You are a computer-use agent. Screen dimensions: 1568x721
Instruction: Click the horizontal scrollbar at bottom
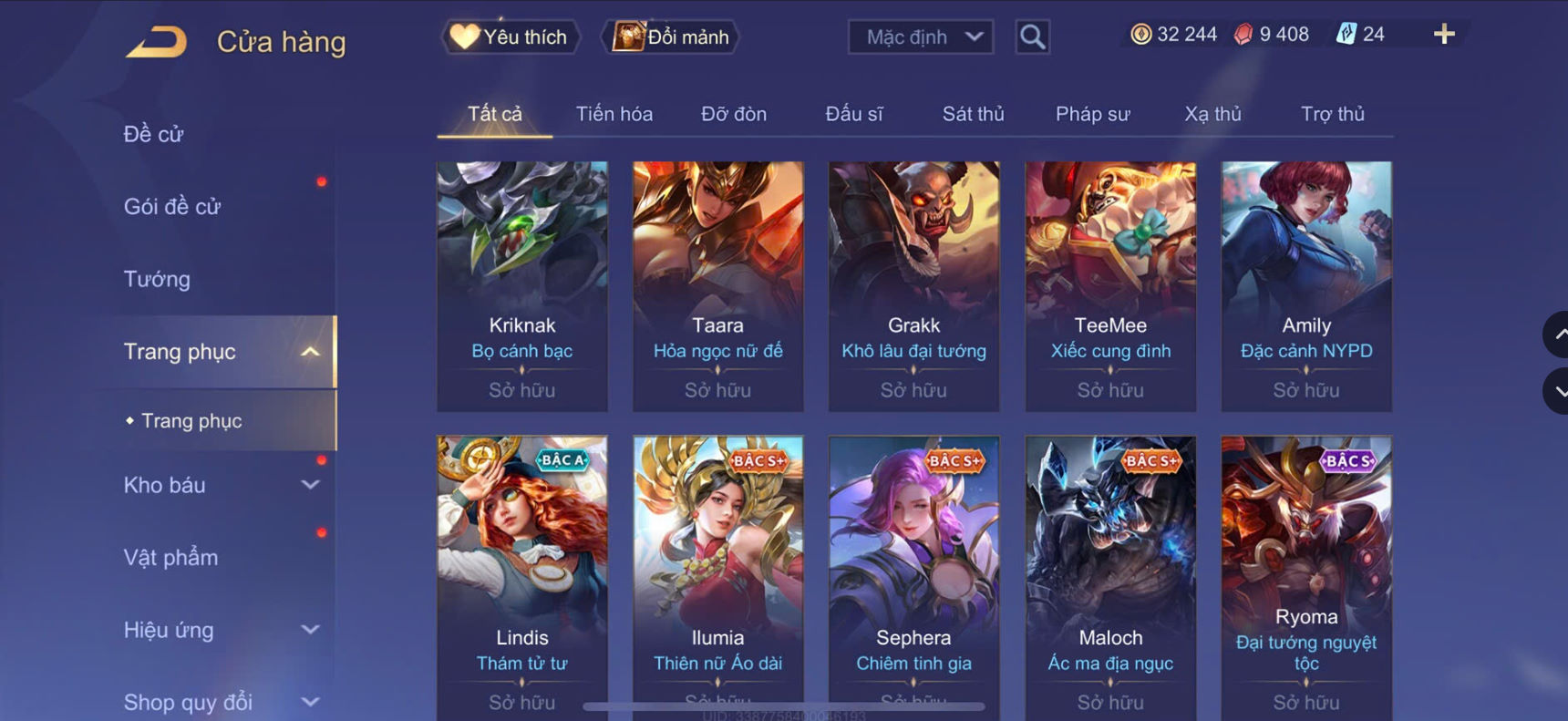point(784,706)
